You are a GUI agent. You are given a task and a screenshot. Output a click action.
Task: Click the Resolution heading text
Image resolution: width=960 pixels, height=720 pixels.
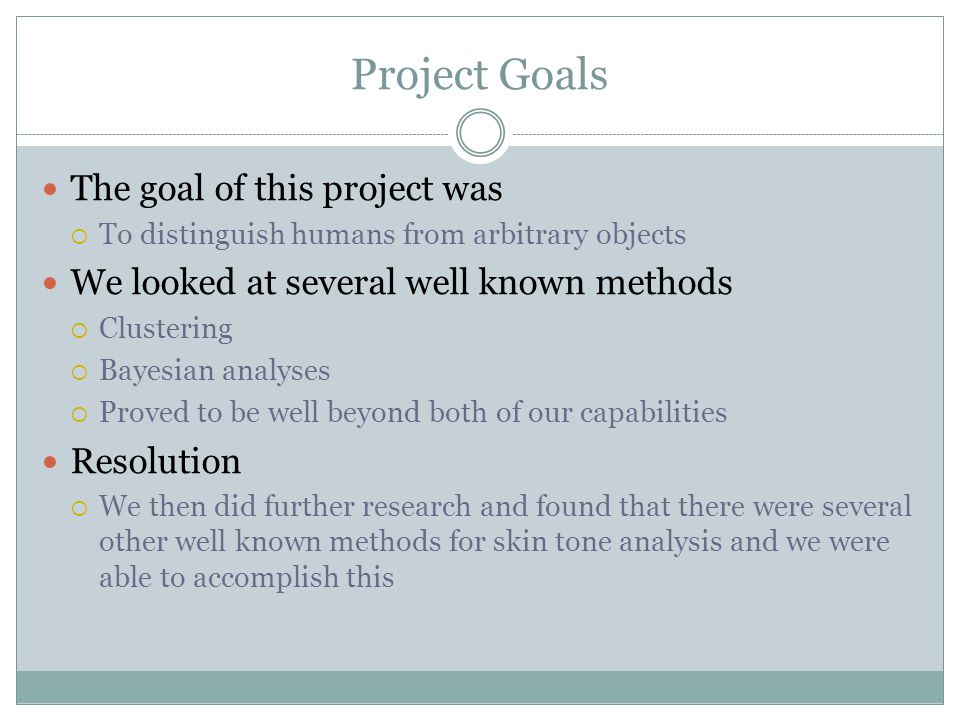pos(156,461)
